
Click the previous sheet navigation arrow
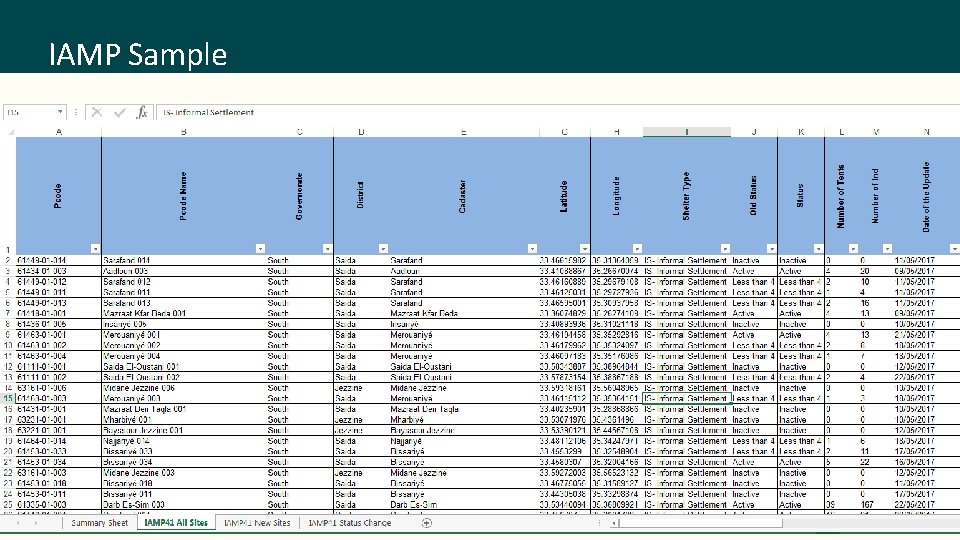[18, 523]
